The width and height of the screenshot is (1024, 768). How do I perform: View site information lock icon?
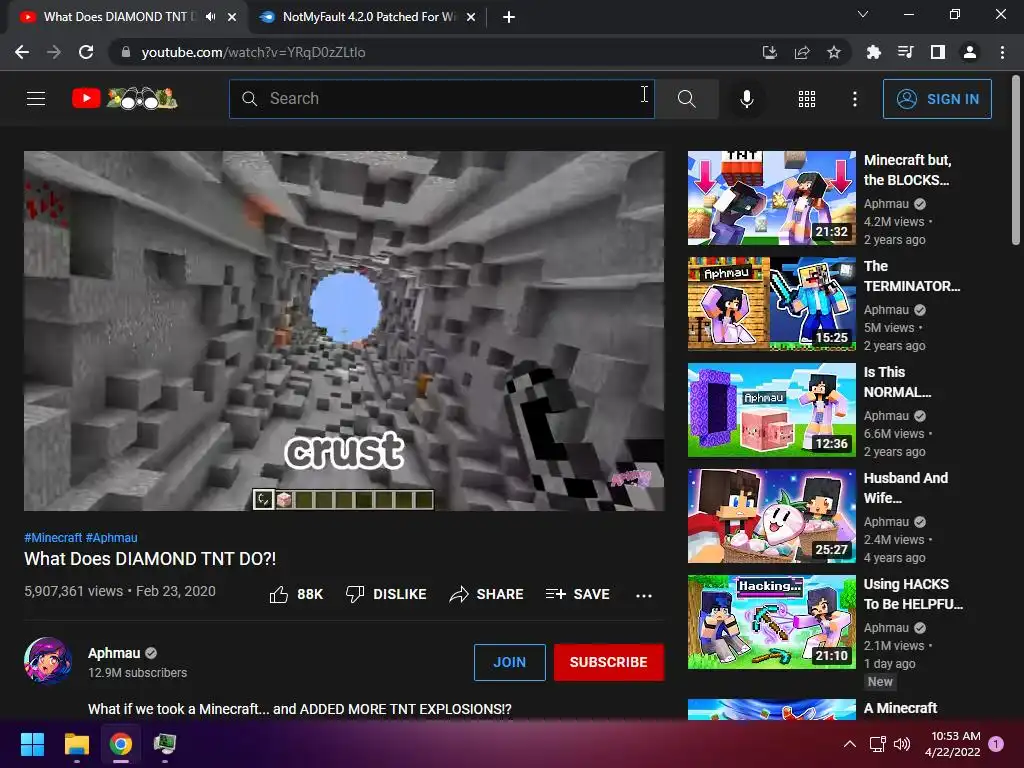pyautogui.click(x=126, y=52)
